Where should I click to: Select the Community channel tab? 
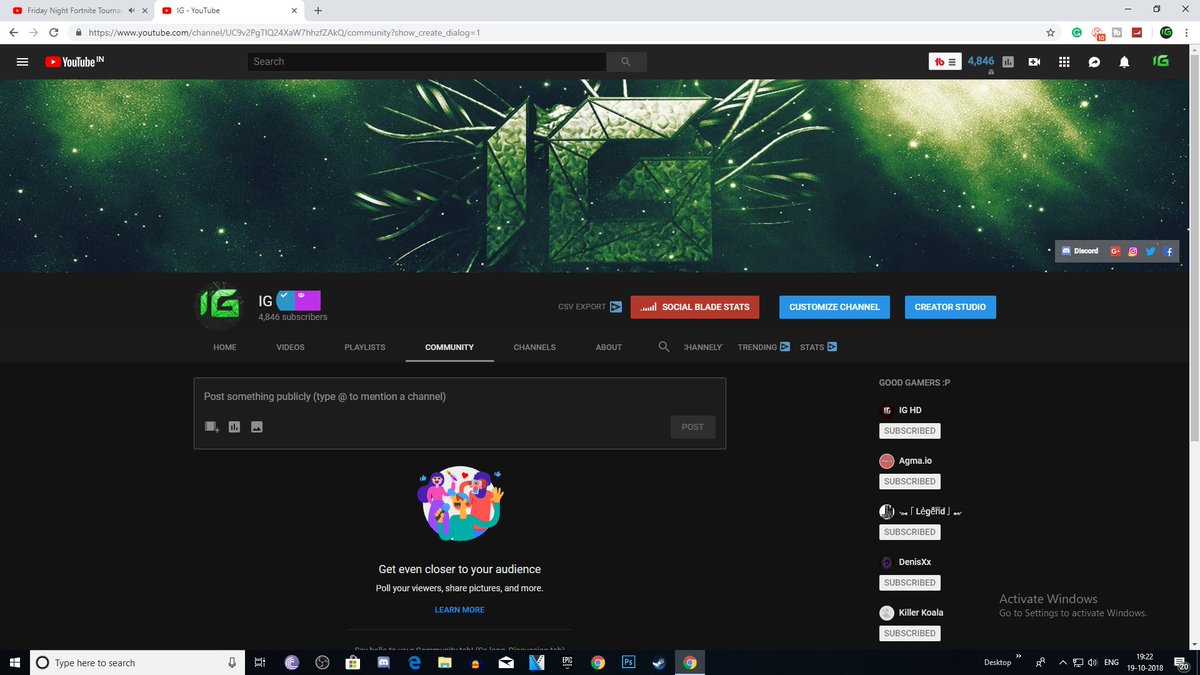coord(449,347)
